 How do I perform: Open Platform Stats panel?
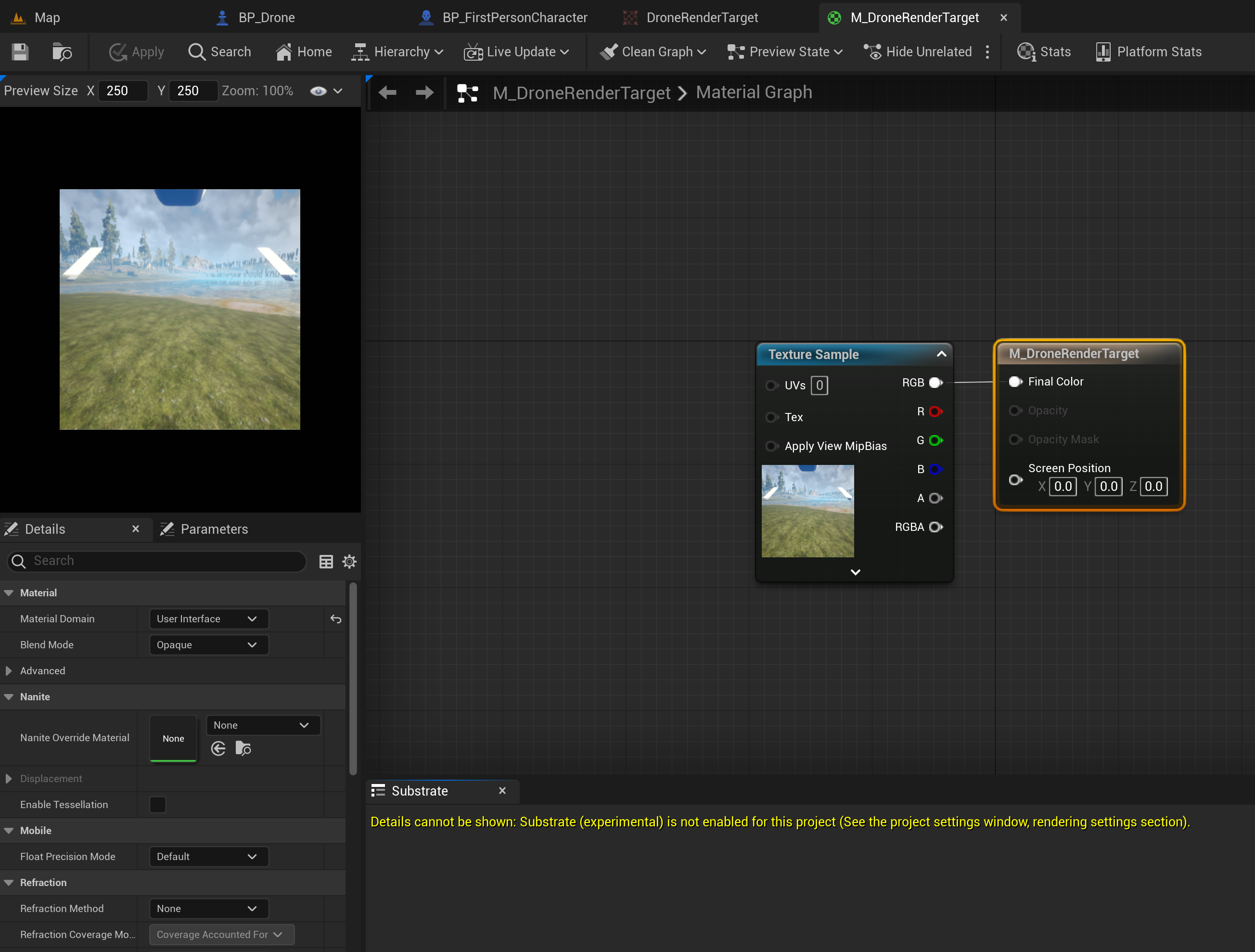pyautogui.click(x=1149, y=51)
